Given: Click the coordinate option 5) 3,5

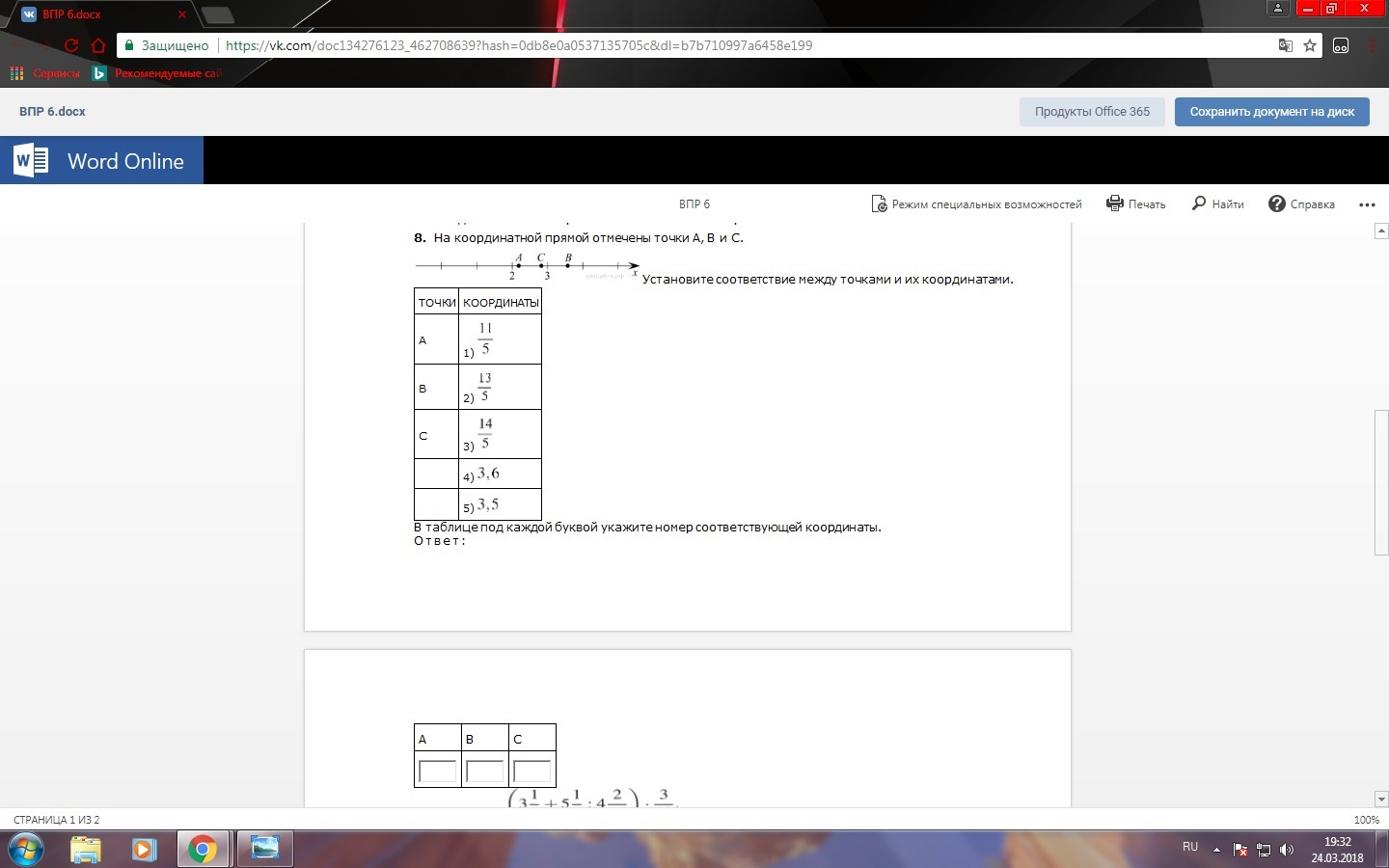Looking at the screenshot, I should [500, 504].
